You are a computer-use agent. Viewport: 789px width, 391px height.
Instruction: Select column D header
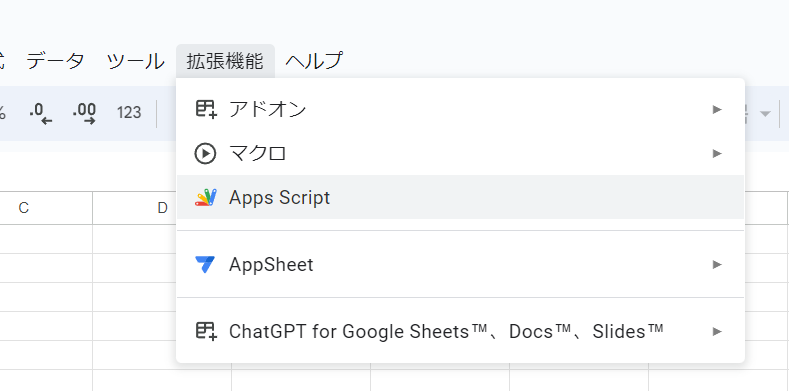coord(162,208)
